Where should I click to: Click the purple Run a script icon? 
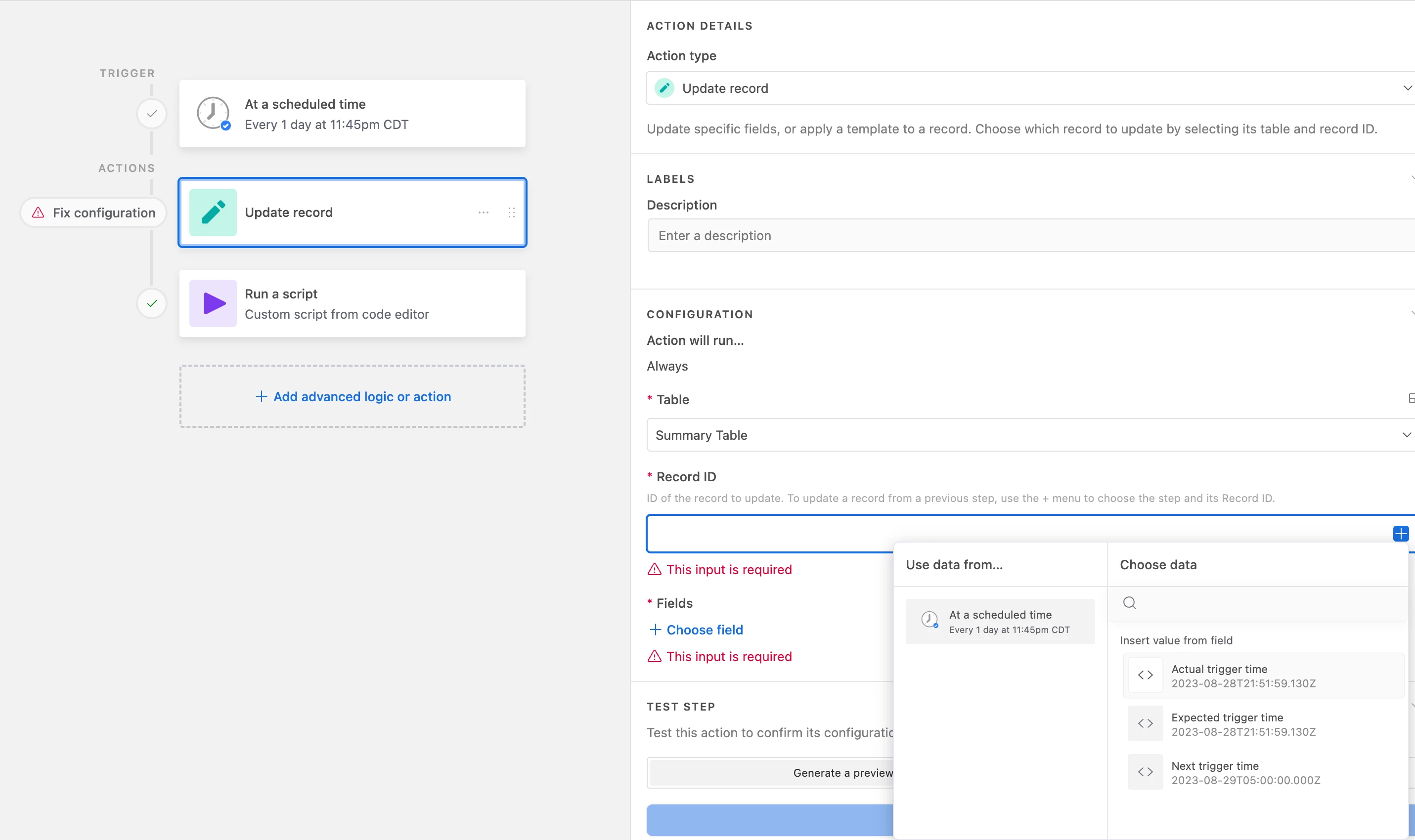click(213, 303)
